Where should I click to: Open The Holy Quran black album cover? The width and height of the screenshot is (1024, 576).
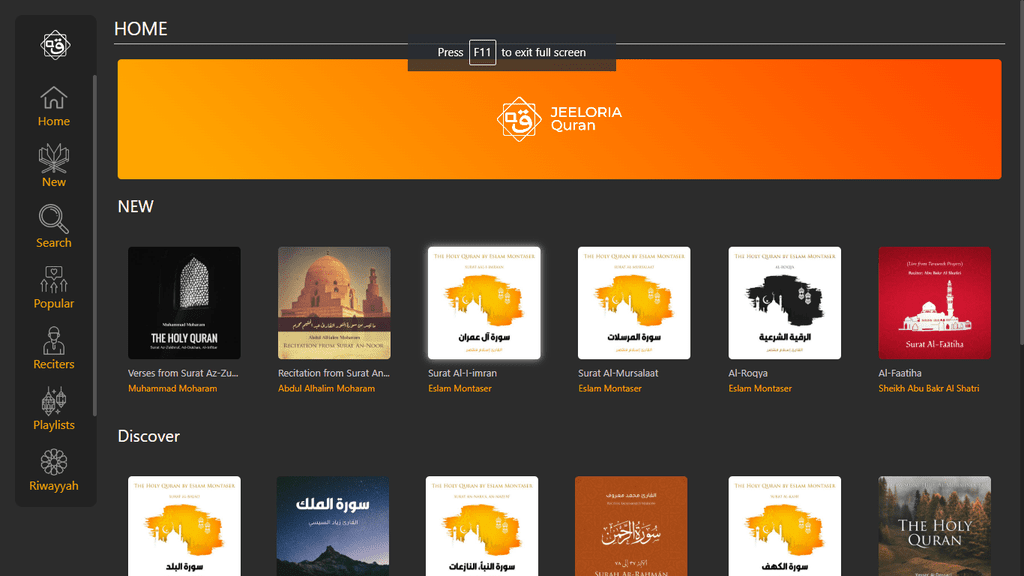(184, 303)
